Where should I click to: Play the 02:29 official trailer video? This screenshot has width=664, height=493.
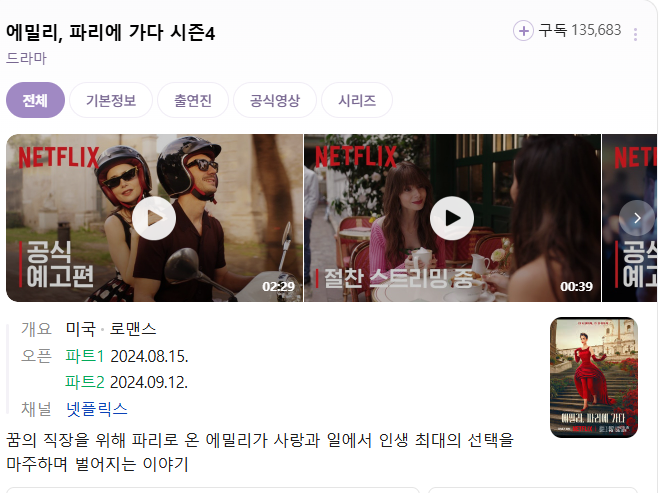(x=154, y=218)
